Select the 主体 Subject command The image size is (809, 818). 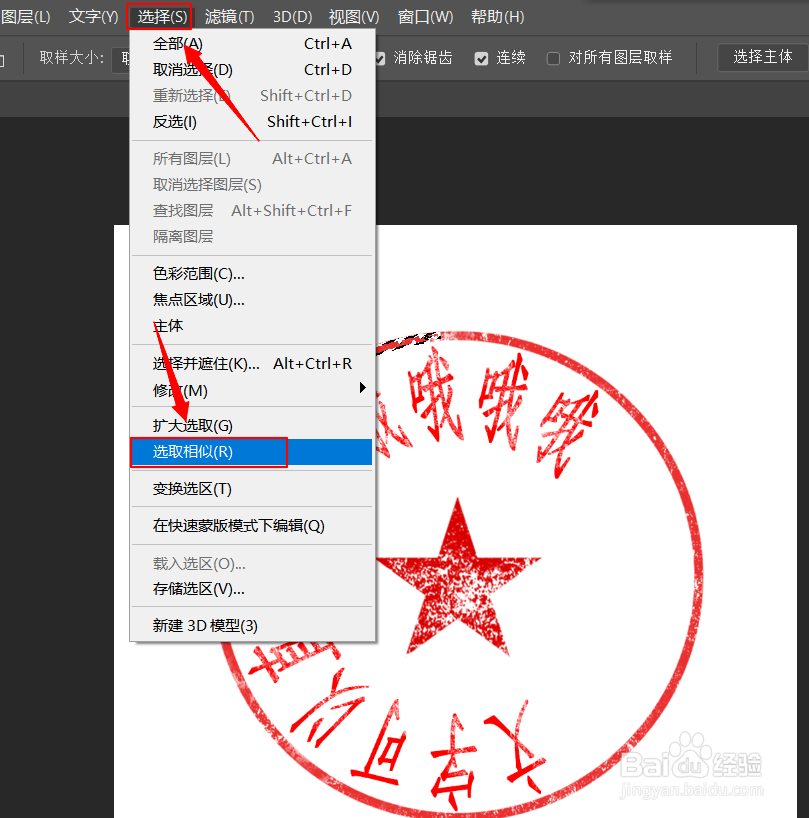coord(167,325)
